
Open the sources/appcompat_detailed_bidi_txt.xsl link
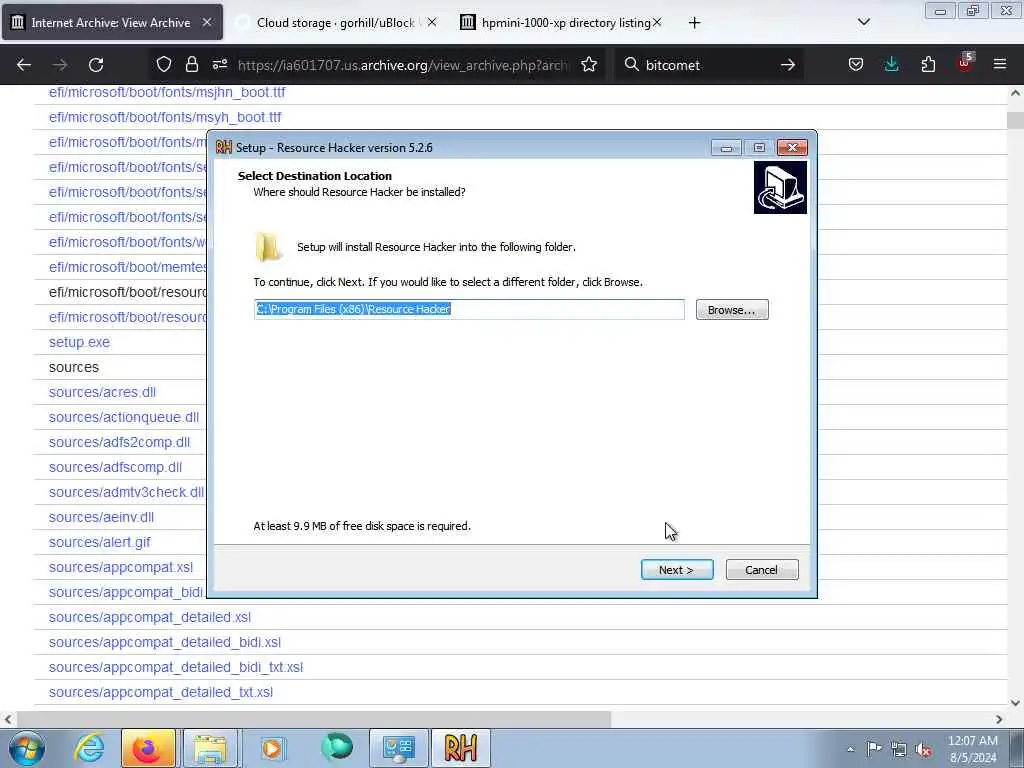click(x=176, y=667)
